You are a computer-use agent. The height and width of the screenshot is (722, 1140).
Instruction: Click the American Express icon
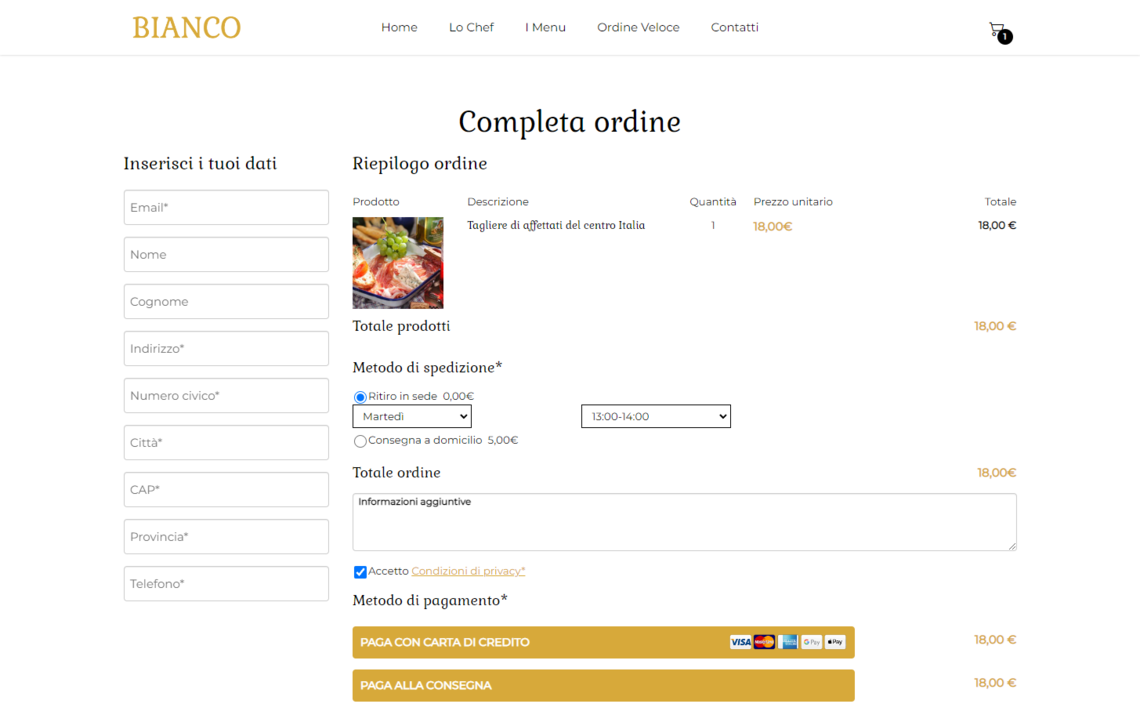coord(788,642)
